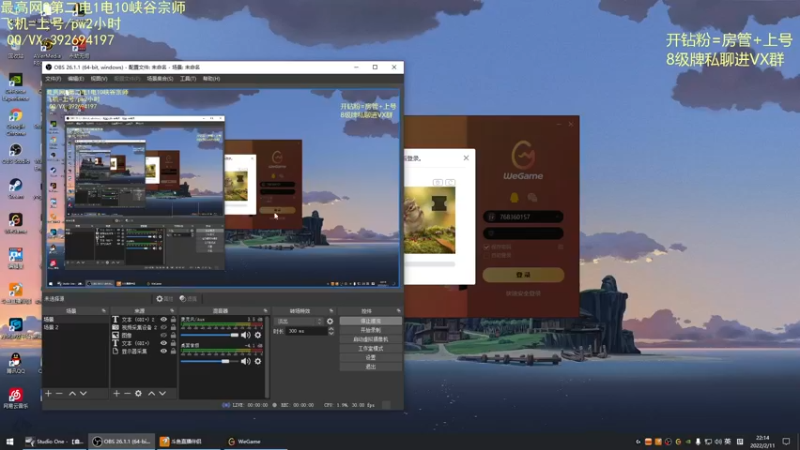Move source down in Sources panel

coord(162,393)
